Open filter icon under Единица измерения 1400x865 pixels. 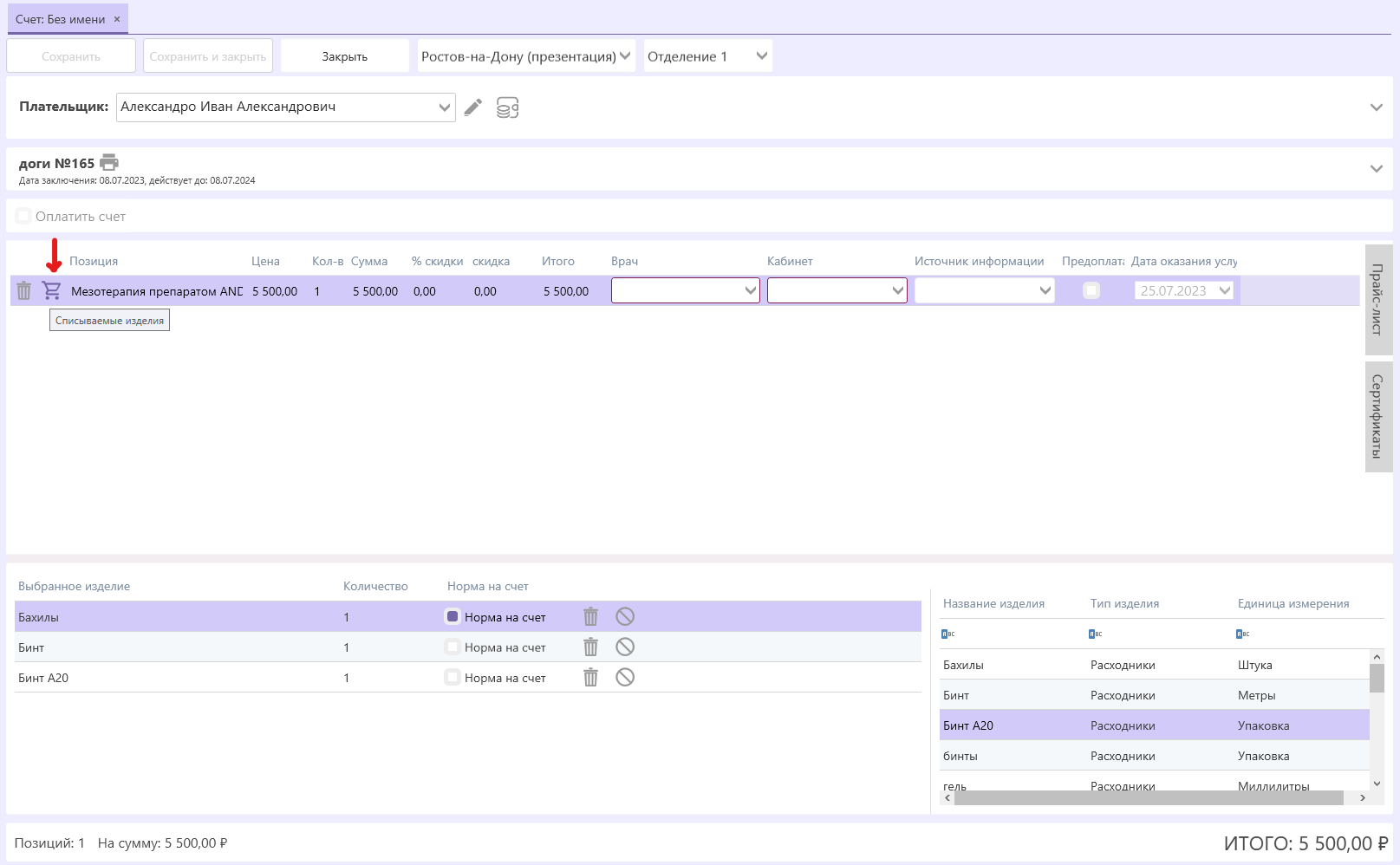point(1243,634)
